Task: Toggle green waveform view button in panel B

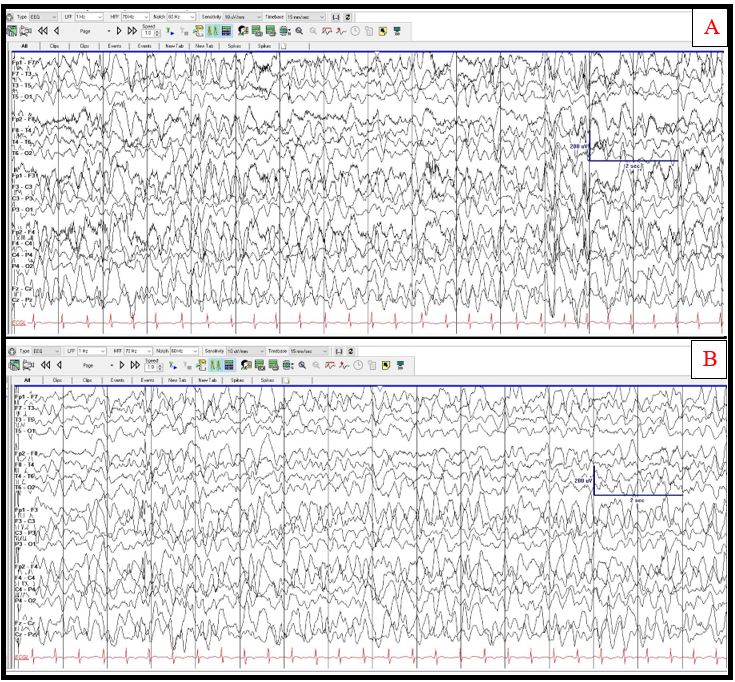Action: pos(213,365)
